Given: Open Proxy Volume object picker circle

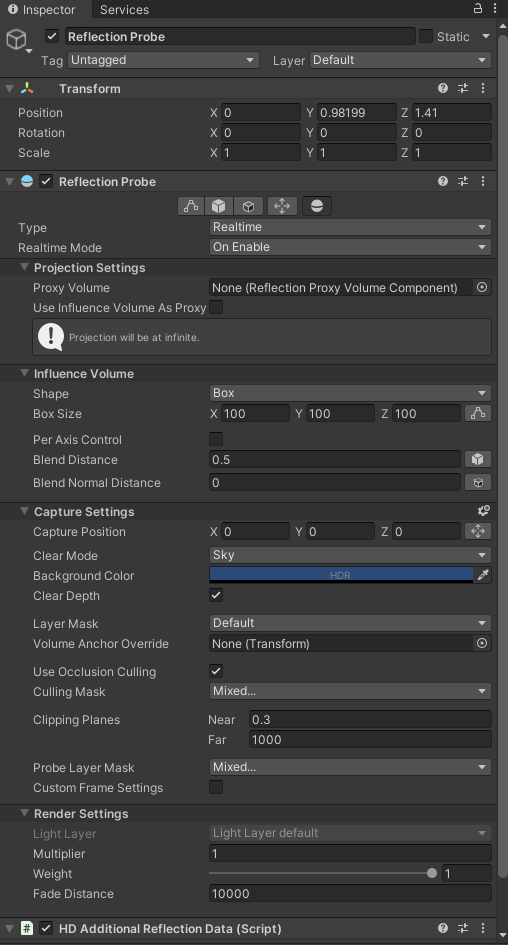Looking at the screenshot, I should tap(482, 287).
